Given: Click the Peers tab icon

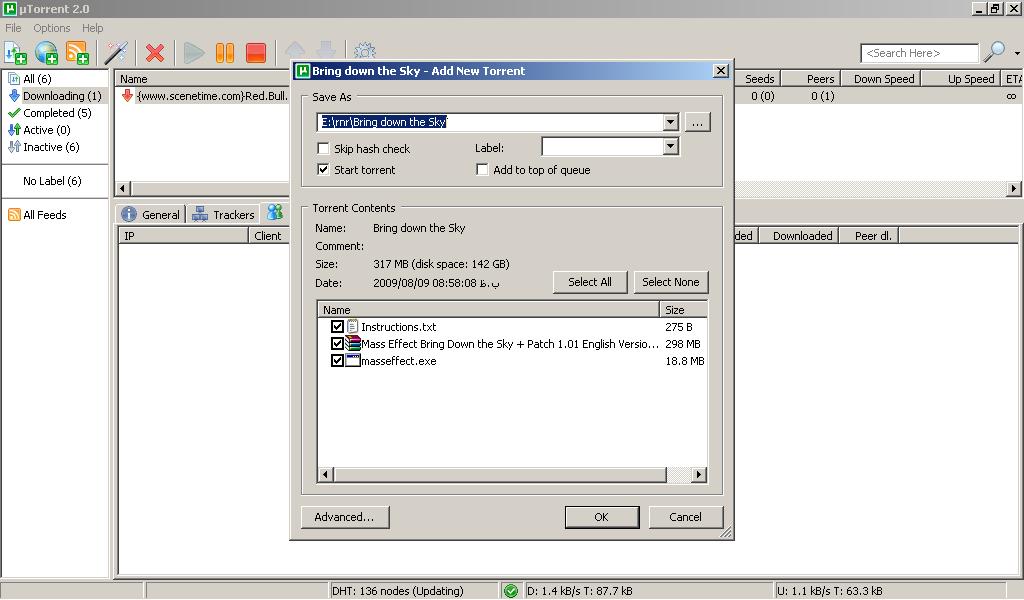Looking at the screenshot, I should [275, 212].
